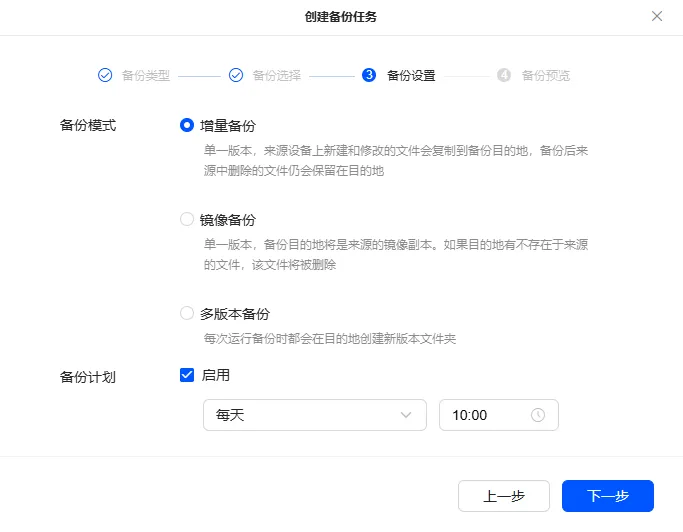The height and width of the screenshot is (532, 683).
Task: Close the 创建备份任务 dialog with X
Action: 657,16
